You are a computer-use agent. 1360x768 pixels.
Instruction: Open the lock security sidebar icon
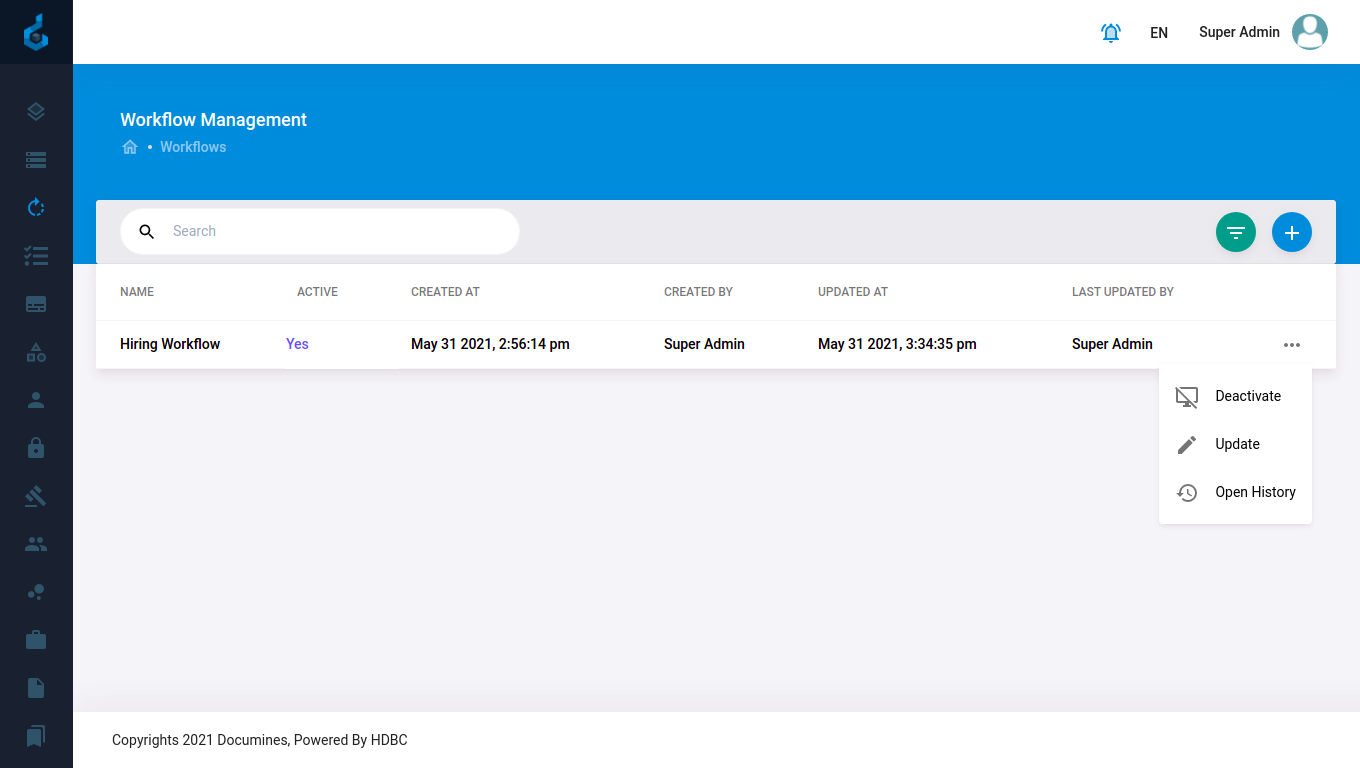pyautogui.click(x=36, y=448)
